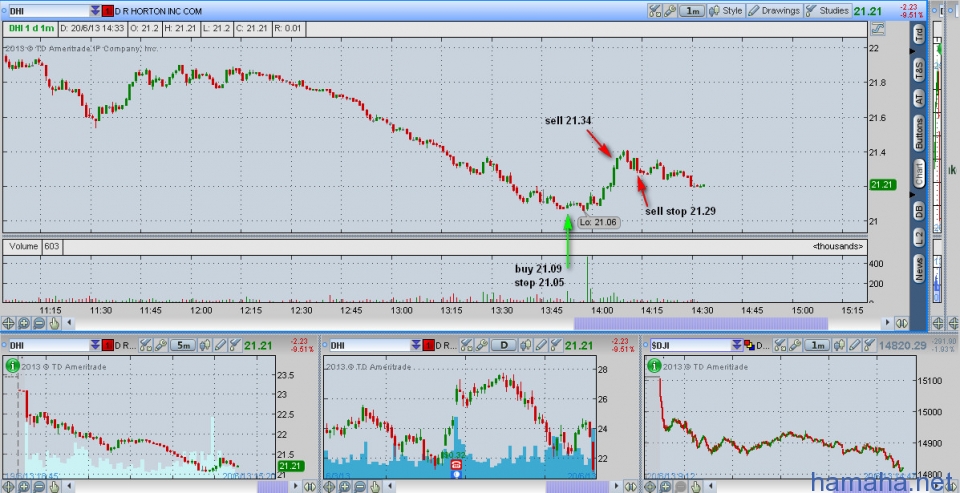Click the DHI 1 d 1m chart label
Screen dimensions: 960x493
click(x=31, y=28)
